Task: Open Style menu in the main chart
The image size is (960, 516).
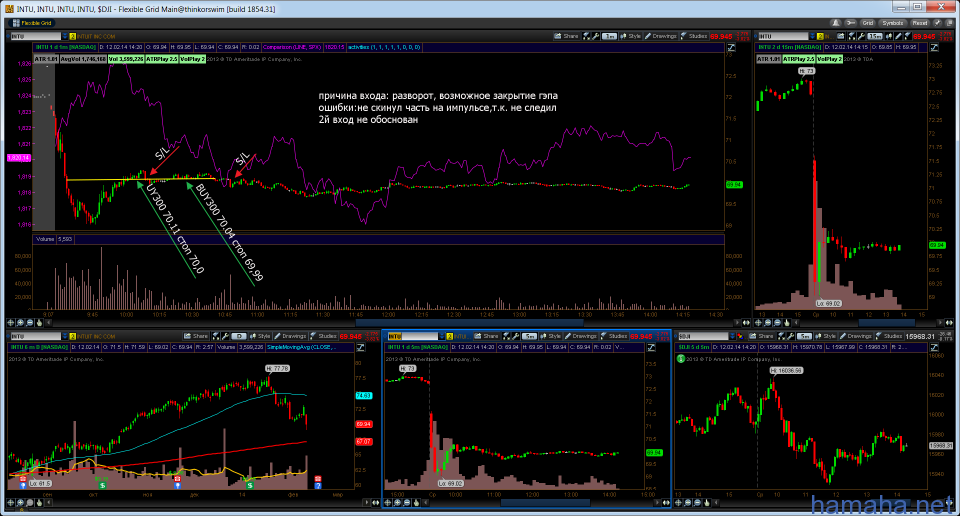Action: click(x=631, y=36)
